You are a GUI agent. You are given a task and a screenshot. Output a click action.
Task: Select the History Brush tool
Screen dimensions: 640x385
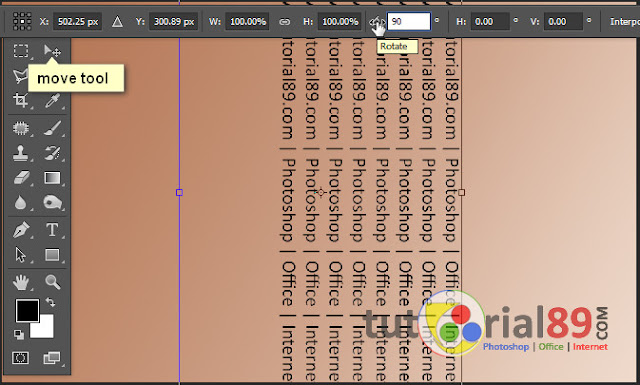click(52, 153)
